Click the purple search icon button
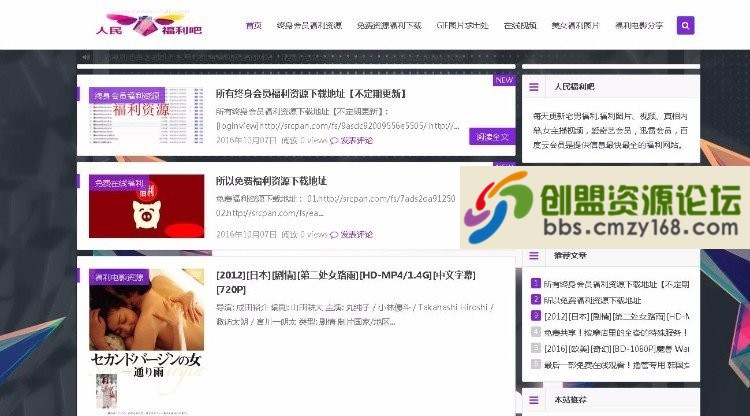The image size is (750, 416). [685, 25]
